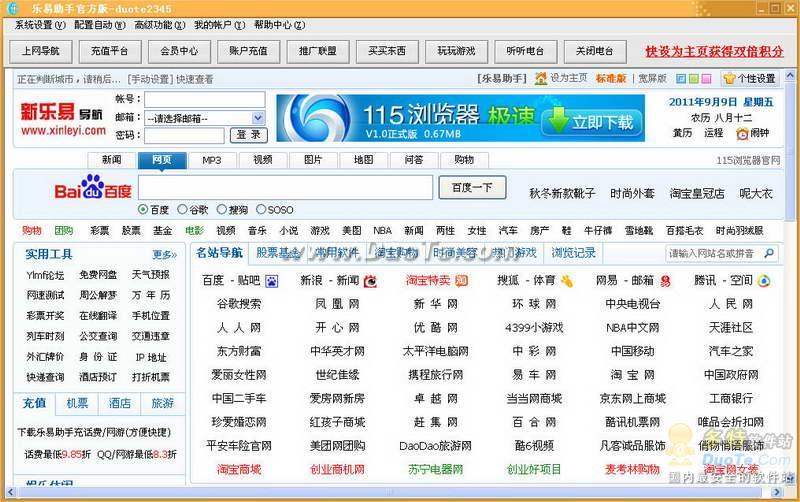Click the 上网导航 toolbar button
The image size is (800, 502).
click(x=41, y=51)
